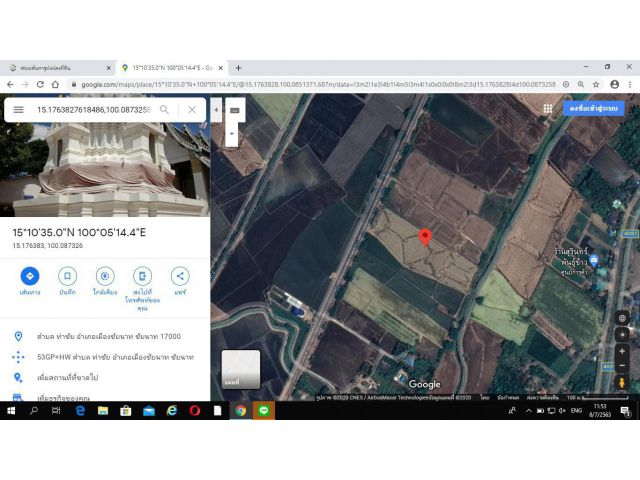Bookmark this page star icon
This screenshot has width=640, height=480.
click(x=596, y=84)
